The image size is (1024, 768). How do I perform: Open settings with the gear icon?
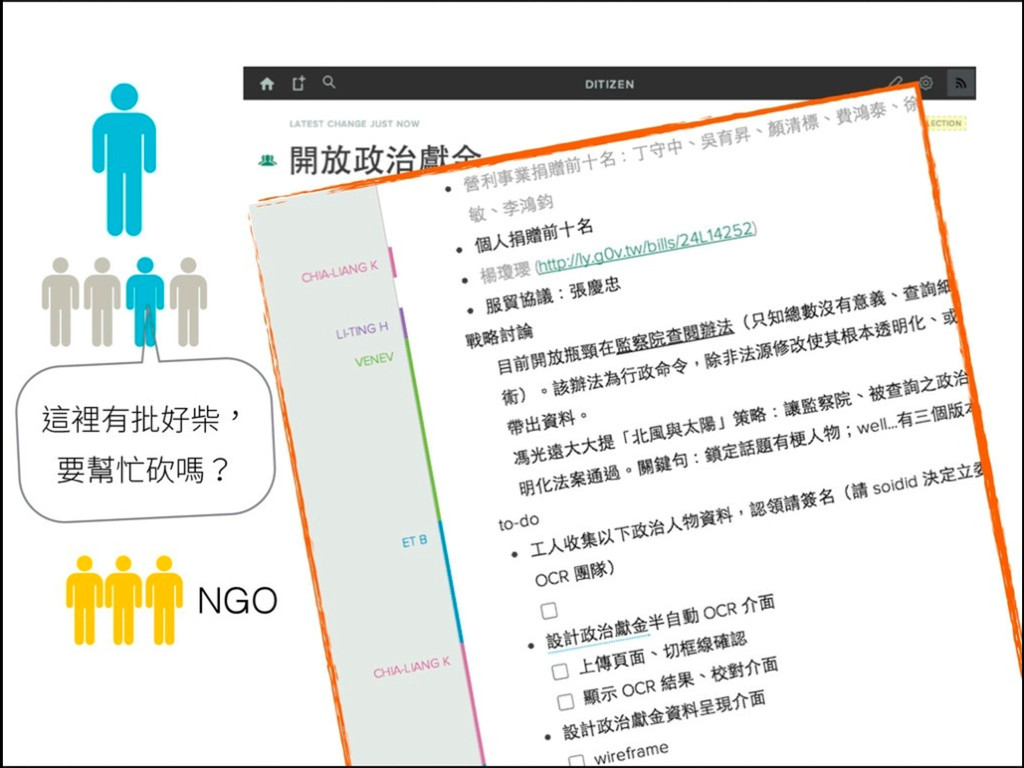tap(925, 83)
